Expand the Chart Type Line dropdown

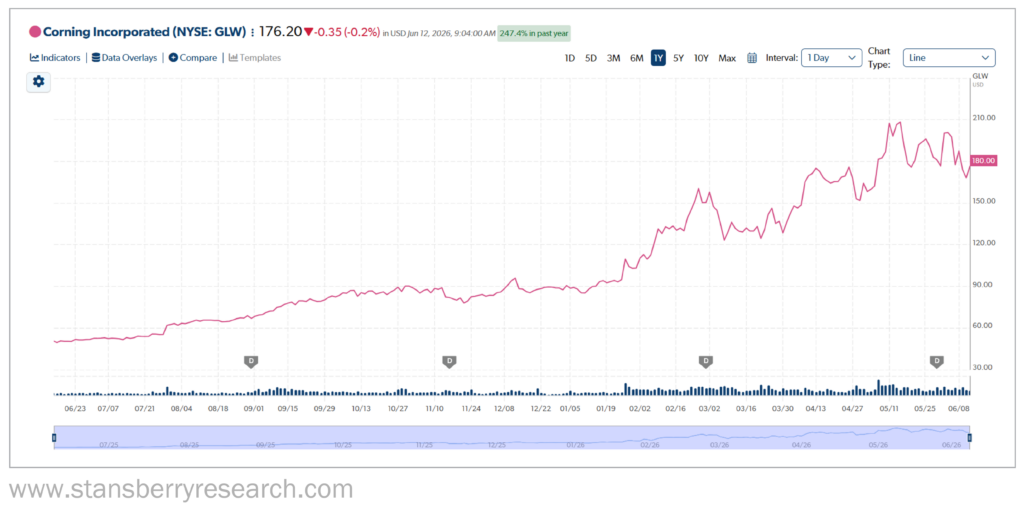pyautogui.click(x=949, y=57)
